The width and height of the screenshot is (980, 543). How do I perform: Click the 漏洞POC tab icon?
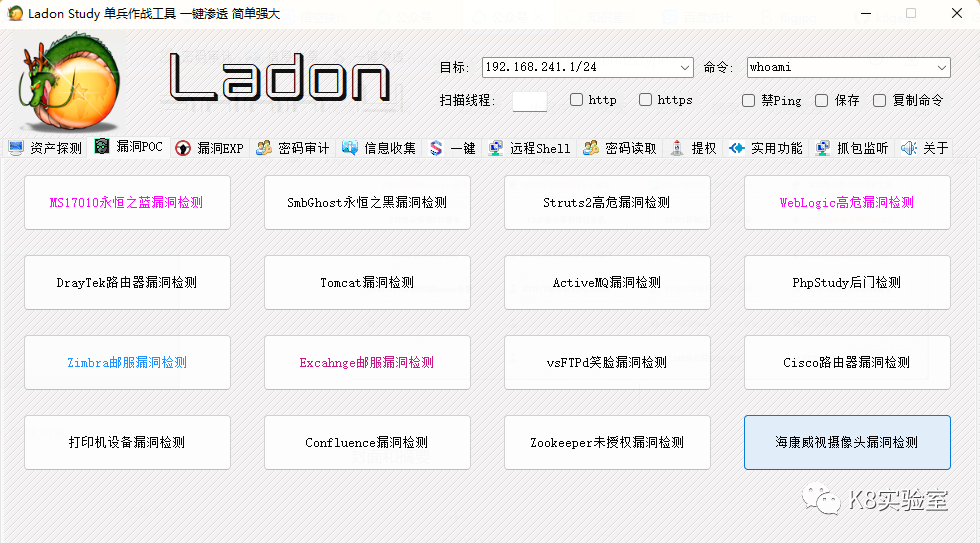(x=102, y=146)
